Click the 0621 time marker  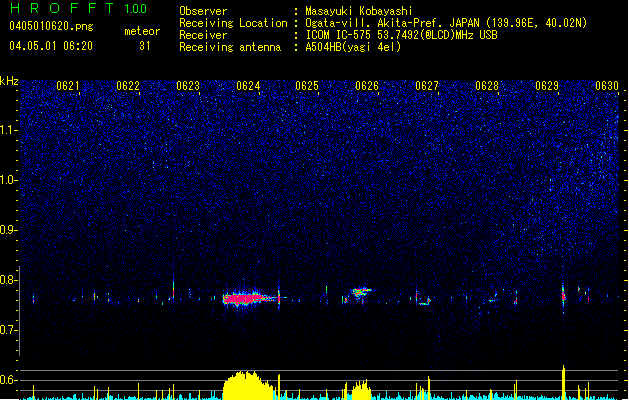coord(68,86)
